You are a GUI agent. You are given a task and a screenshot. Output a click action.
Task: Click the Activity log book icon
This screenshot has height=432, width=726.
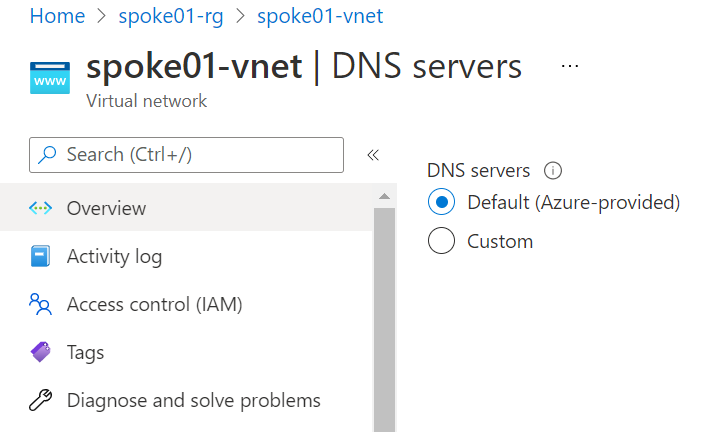tap(40, 256)
